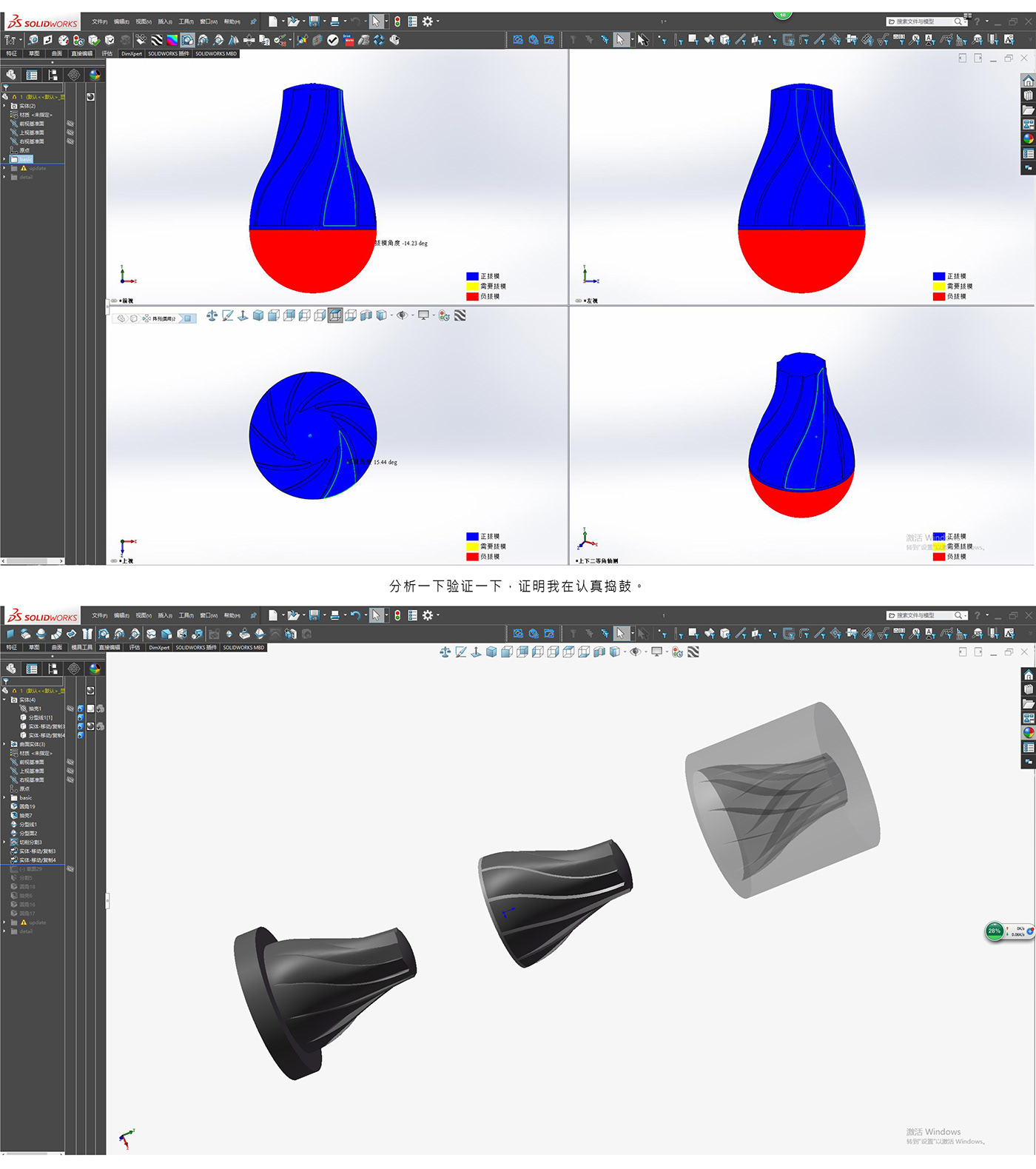Screen dimensions: 1036x1169
Task: Click Open folder icon in mold tools window
Action: click(x=294, y=615)
